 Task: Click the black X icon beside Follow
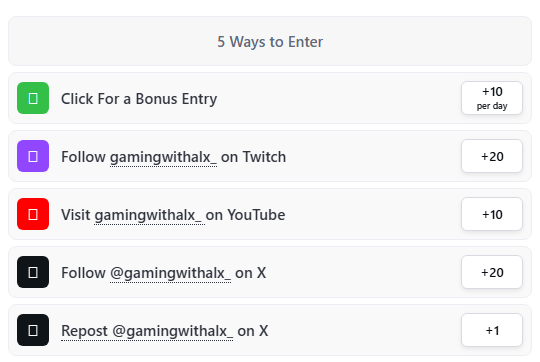(33, 272)
